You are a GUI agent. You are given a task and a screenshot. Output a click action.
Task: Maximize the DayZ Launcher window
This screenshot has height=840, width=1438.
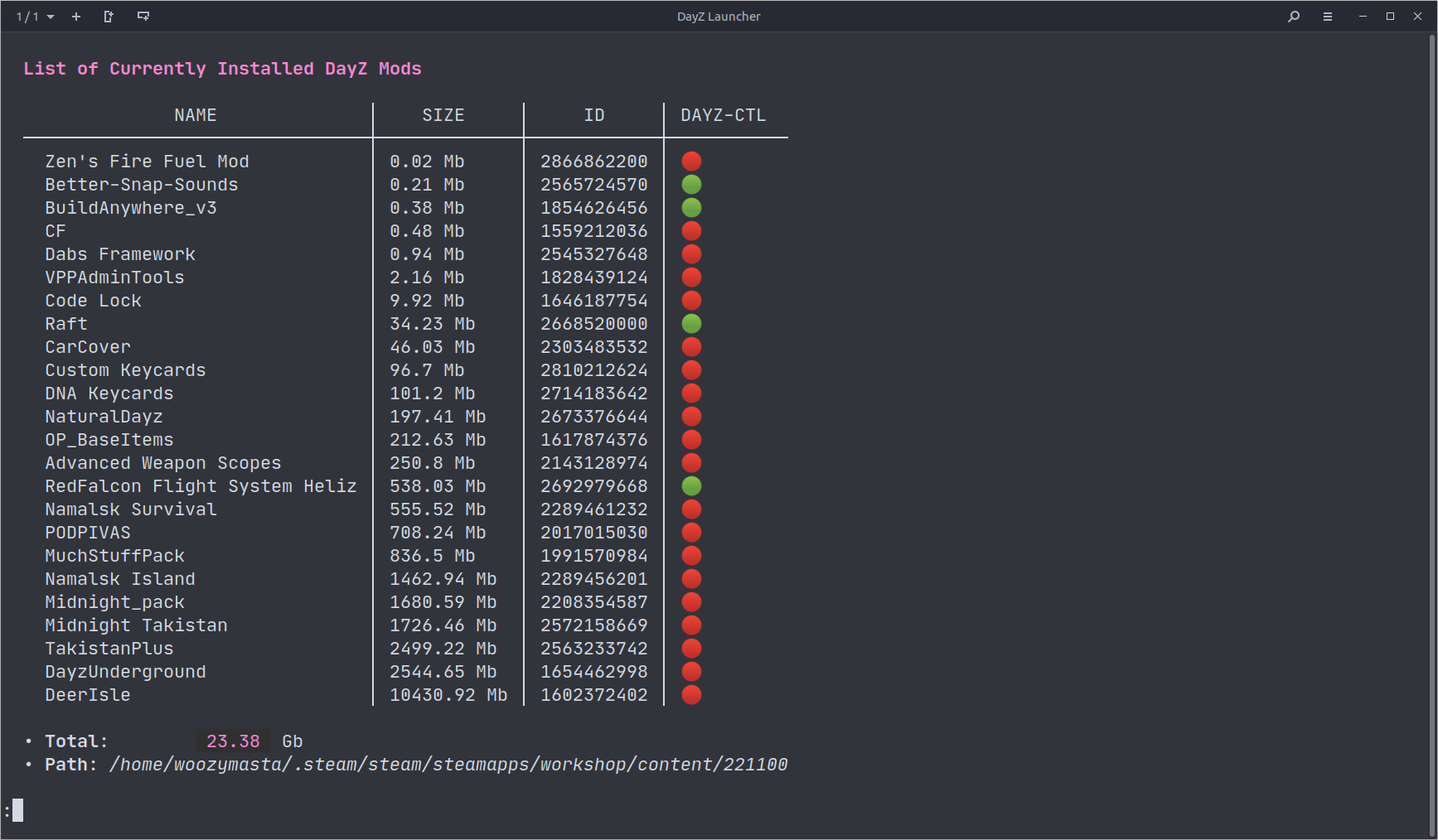1390,17
